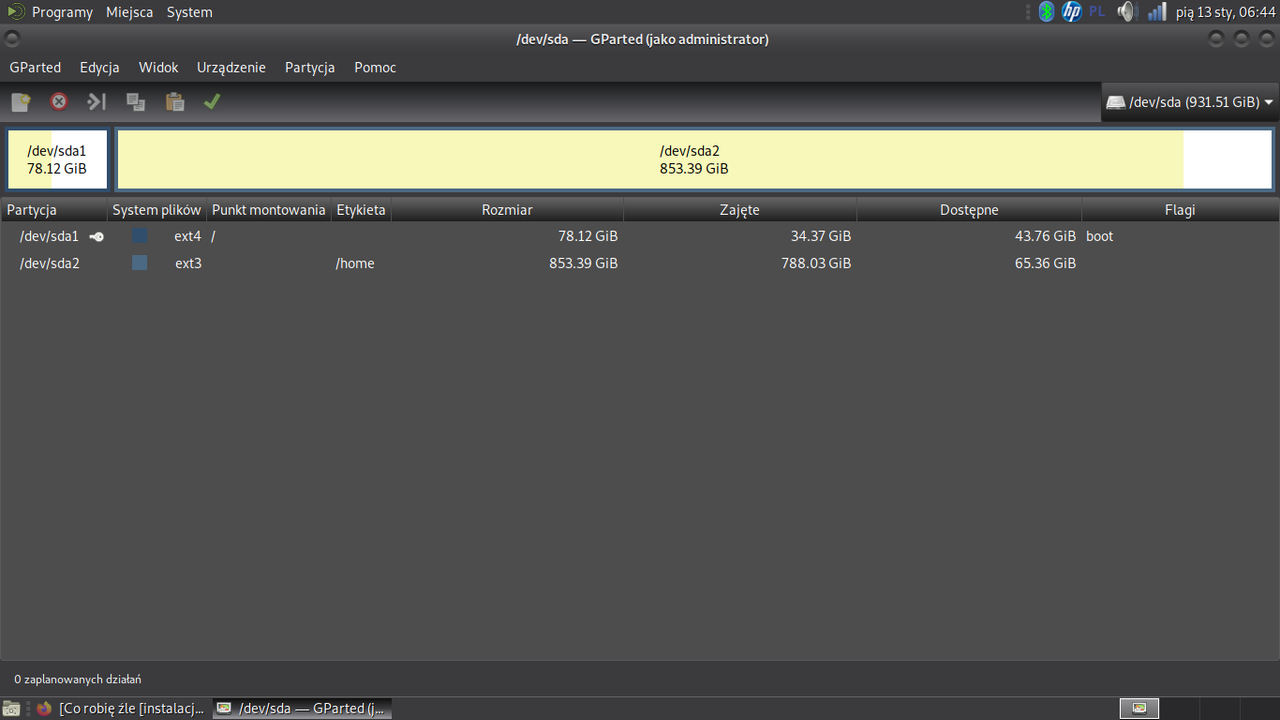The width and height of the screenshot is (1280, 720).
Task: Click the Delete partition toolbar icon
Action: [x=59, y=102]
